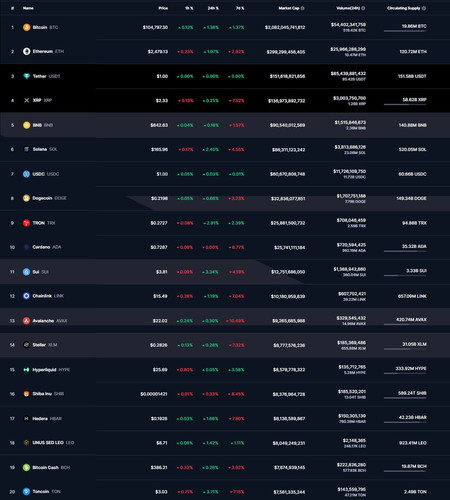The width and height of the screenshot is (450, 500).
Task: Open the Bitcoin BTC name link
Action: coord(45,27)
